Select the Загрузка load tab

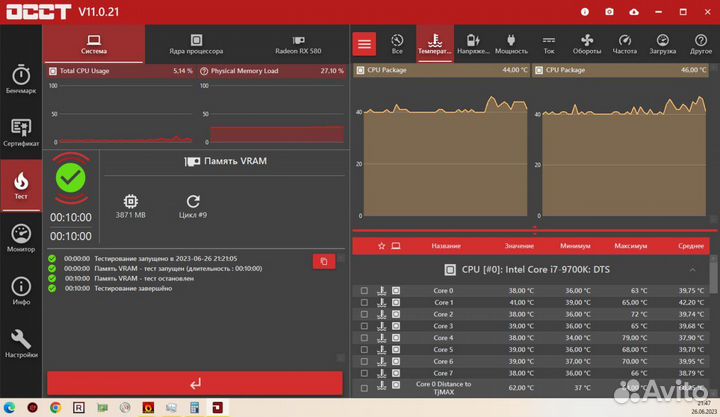click(663, 44)
